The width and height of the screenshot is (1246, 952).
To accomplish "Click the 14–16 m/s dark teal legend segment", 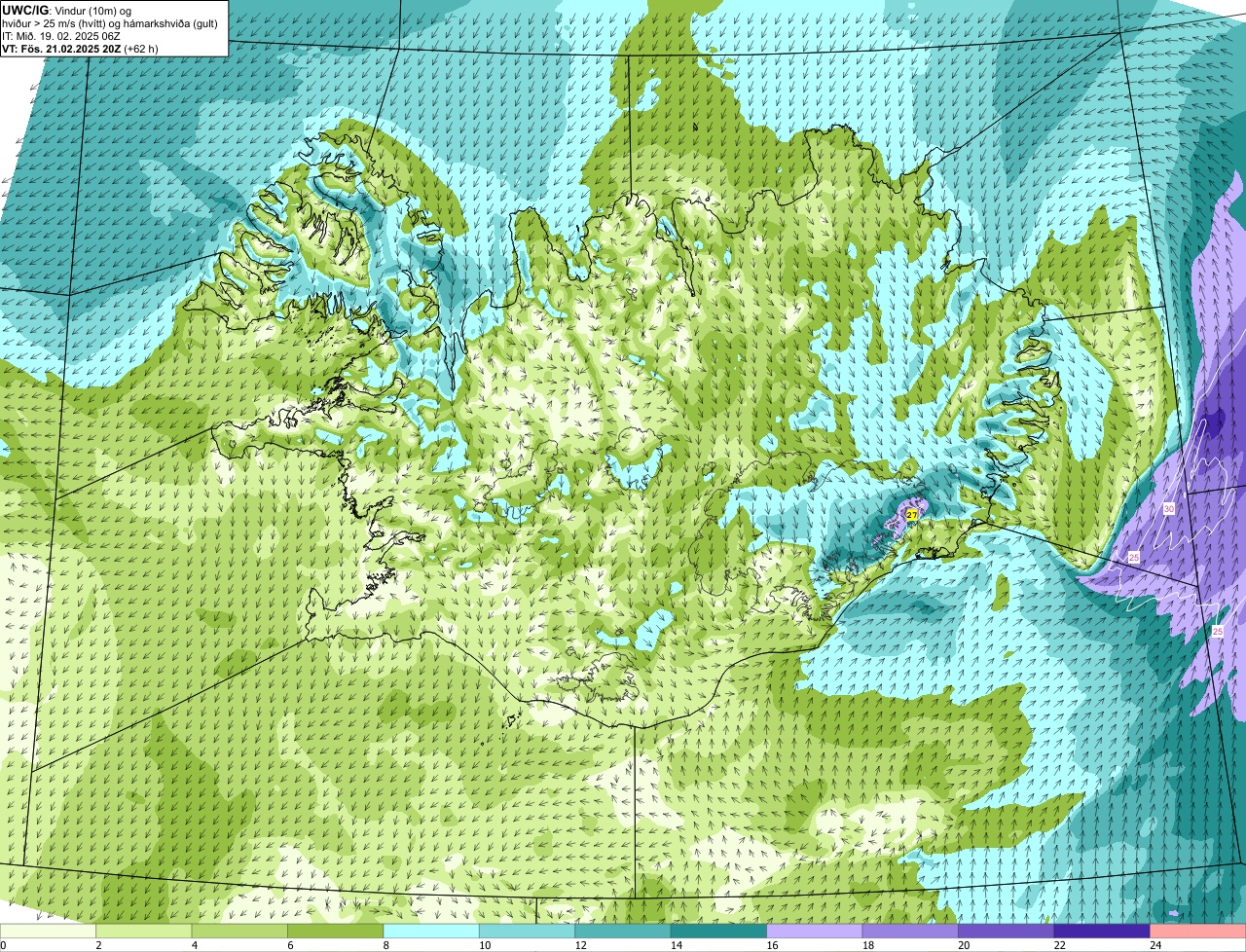I will point(719,932).
